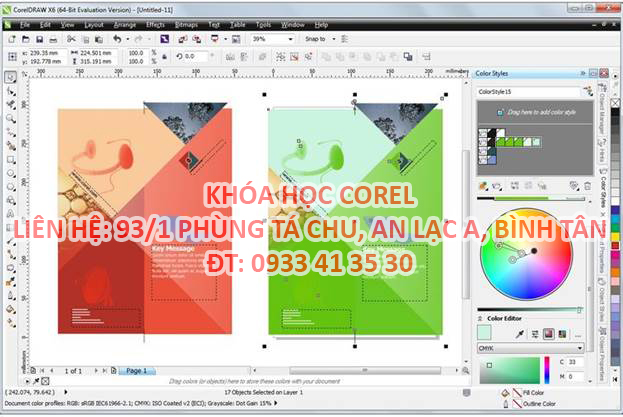Select the Pick tool in toolbox
The image size is (623, 417).
[11, 77]
